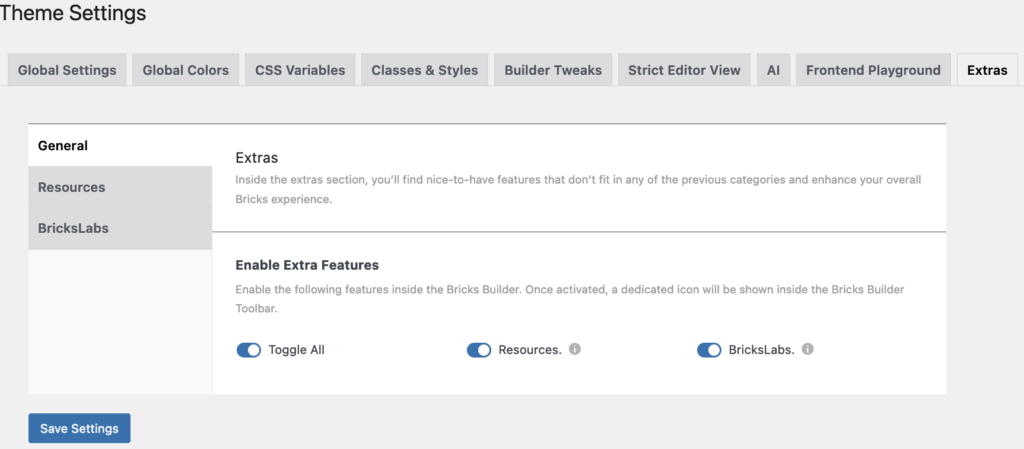
Task: Click the Theme Settings page title
Action: (73, 14)
